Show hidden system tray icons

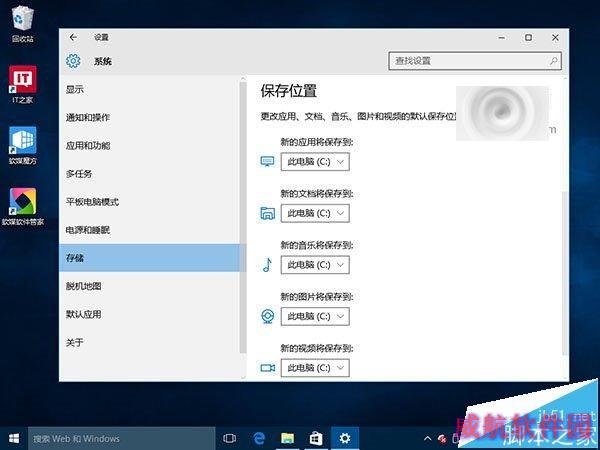(427, 439)
